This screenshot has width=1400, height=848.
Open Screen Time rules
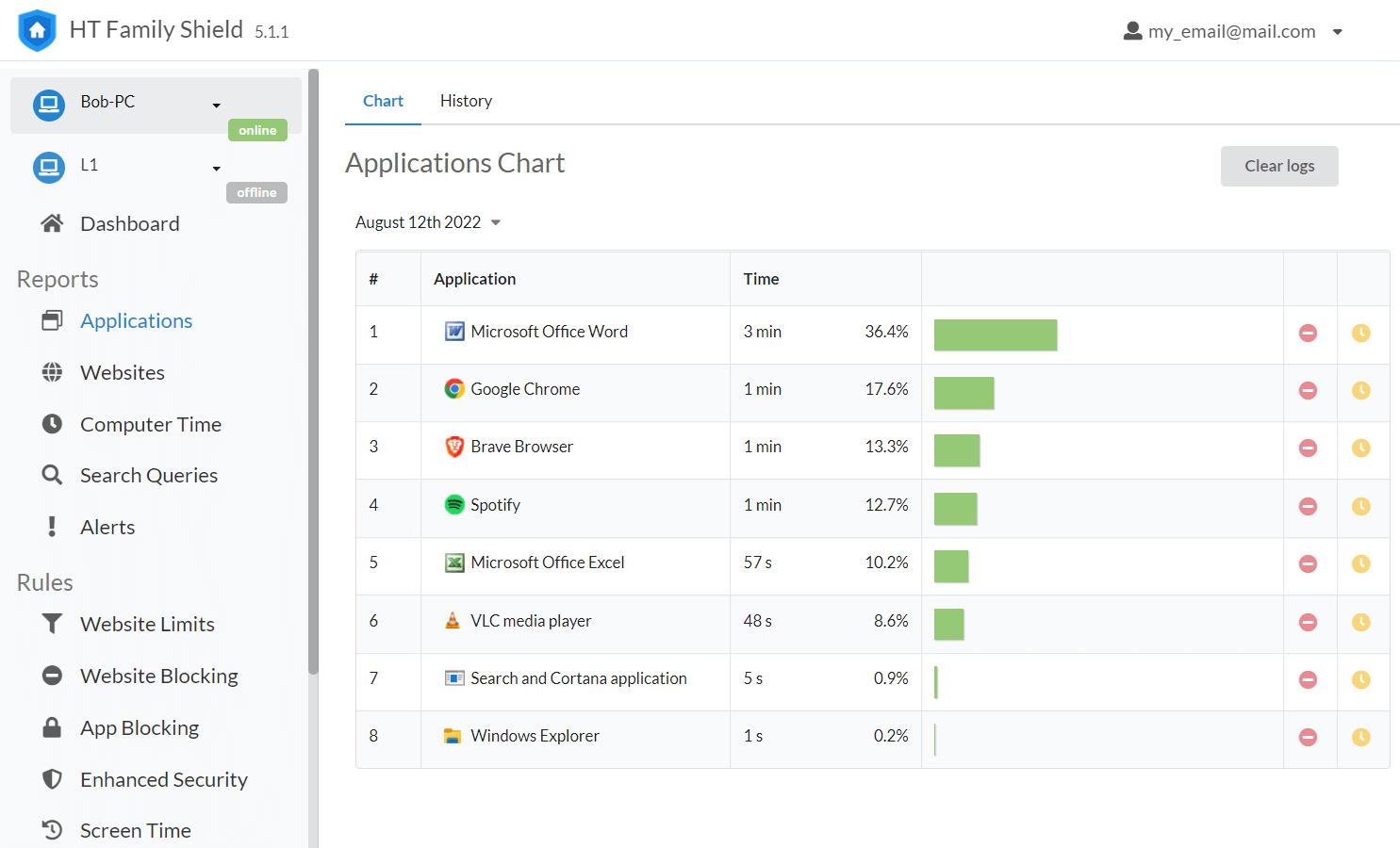[x=136, y=830]
